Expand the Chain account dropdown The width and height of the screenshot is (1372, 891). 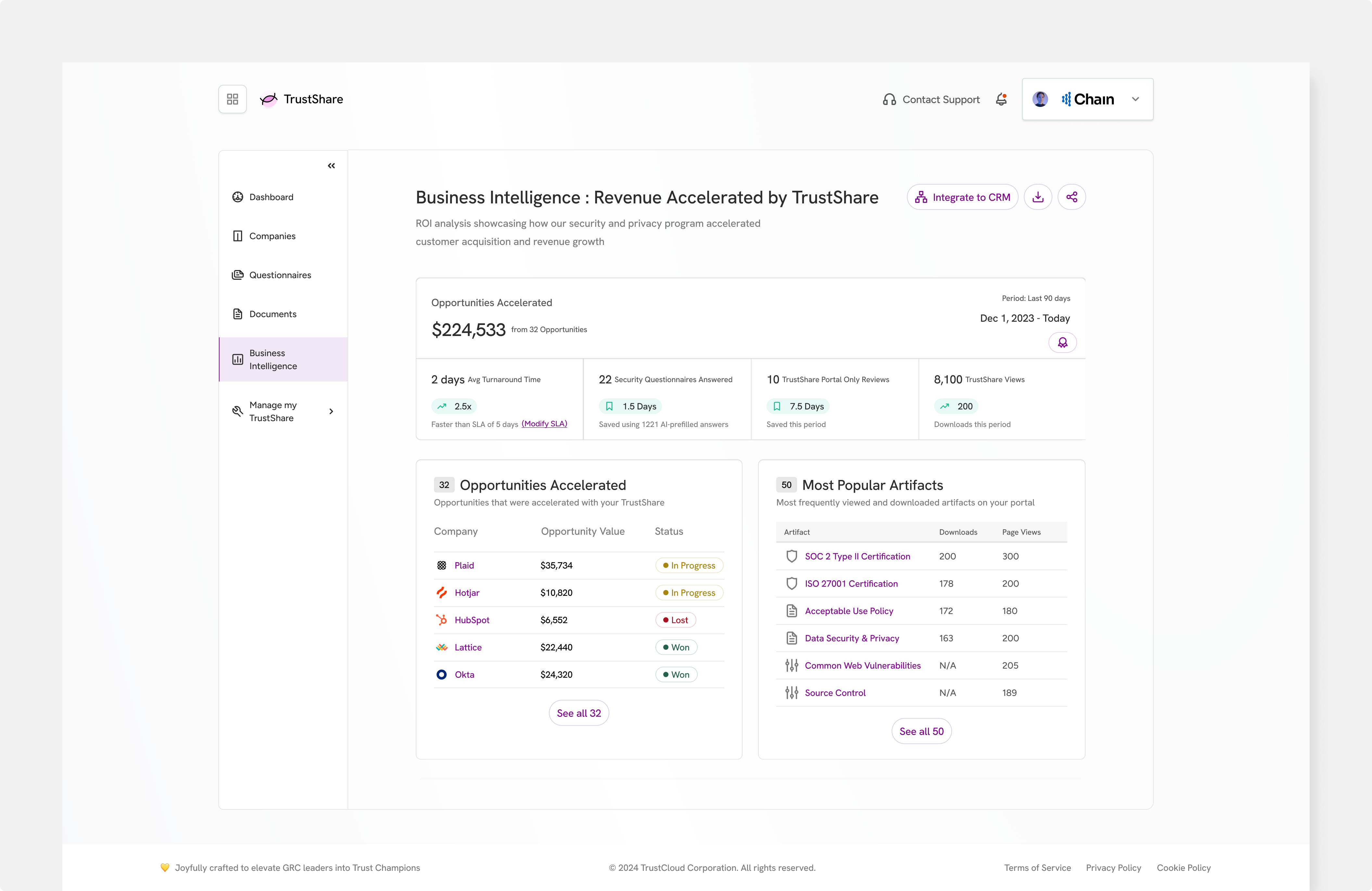click(1135, 99)
